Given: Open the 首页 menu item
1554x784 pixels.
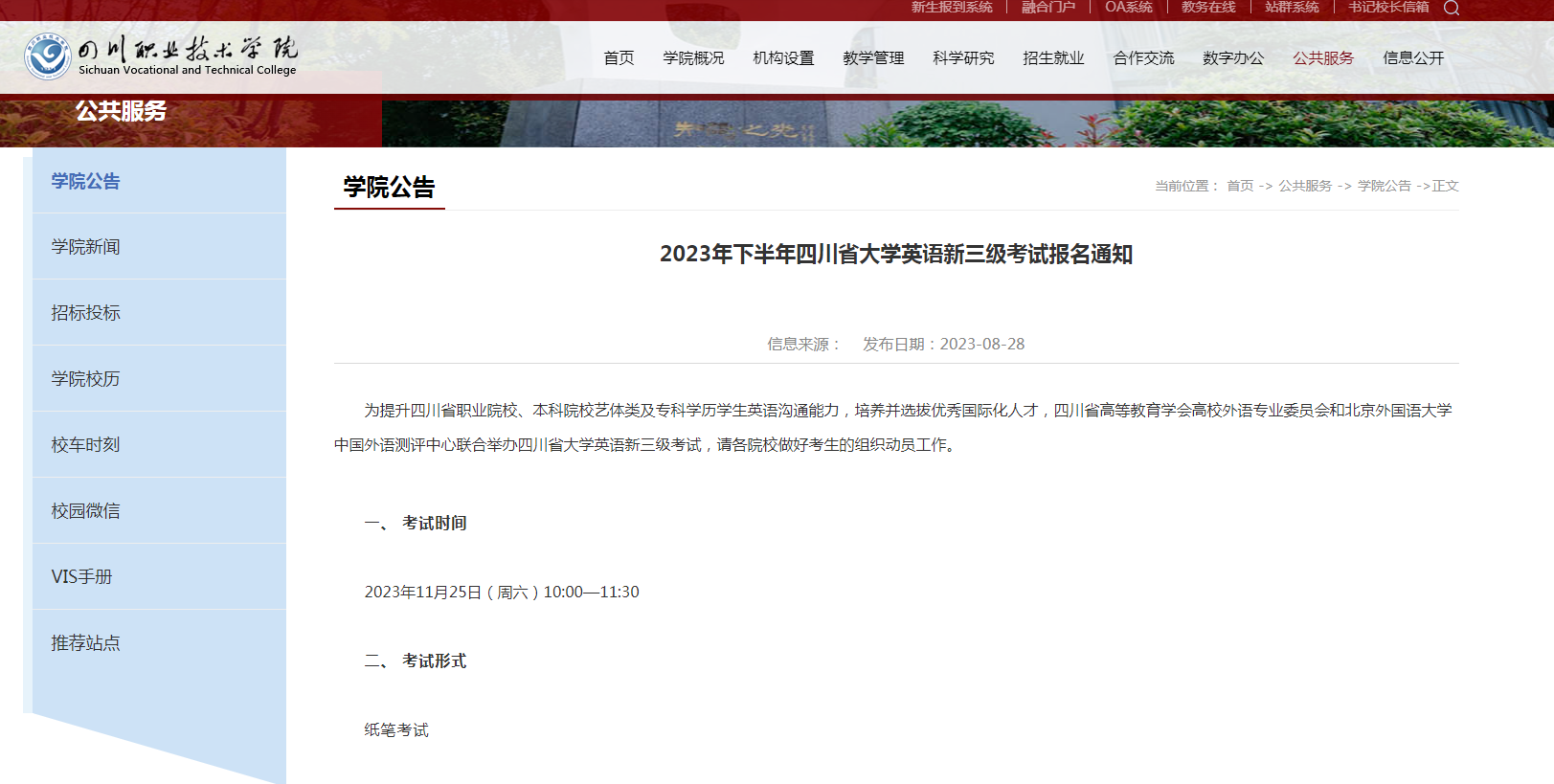Looking at the screenshot, I should pos(619,58).
